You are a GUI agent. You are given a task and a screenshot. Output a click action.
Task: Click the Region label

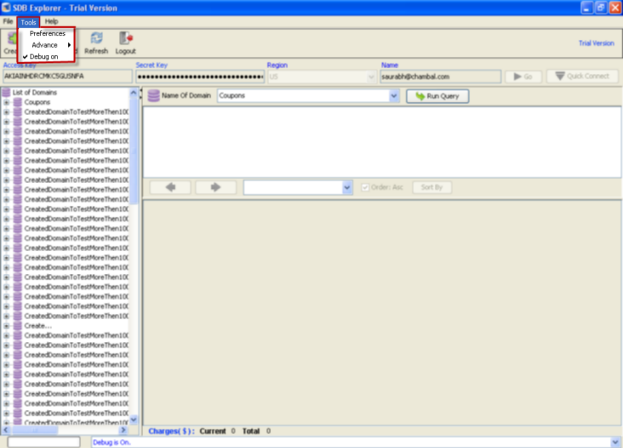tap(277, 65)
